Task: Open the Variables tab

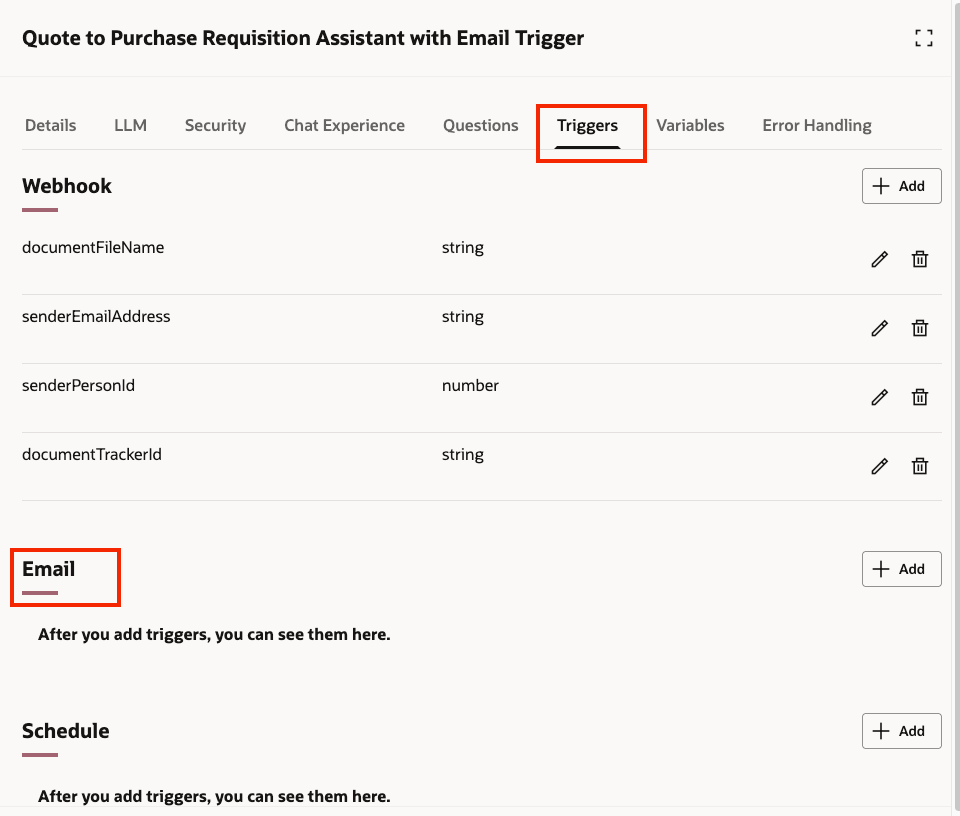Action: pos(690,125)
